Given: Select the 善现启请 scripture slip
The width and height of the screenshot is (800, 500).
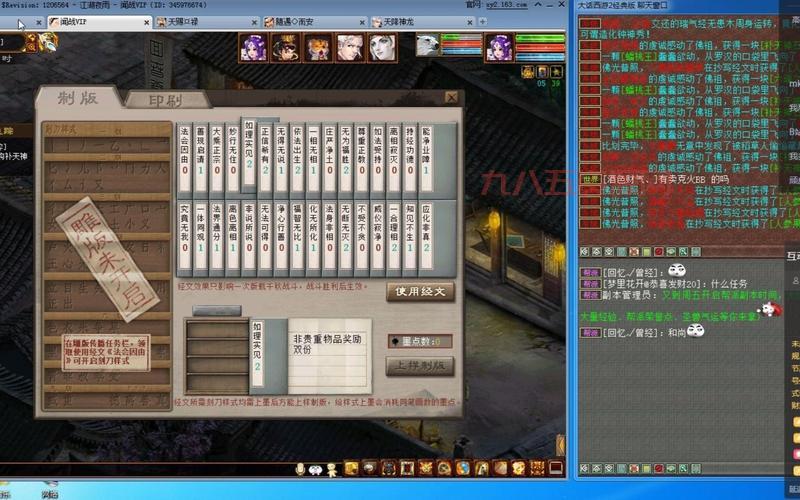Looking at the screenshot, I should coord(201,159).
